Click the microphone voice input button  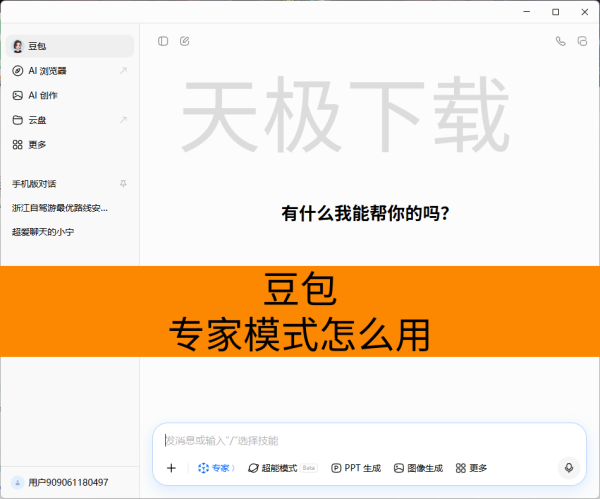click(569, 467)
